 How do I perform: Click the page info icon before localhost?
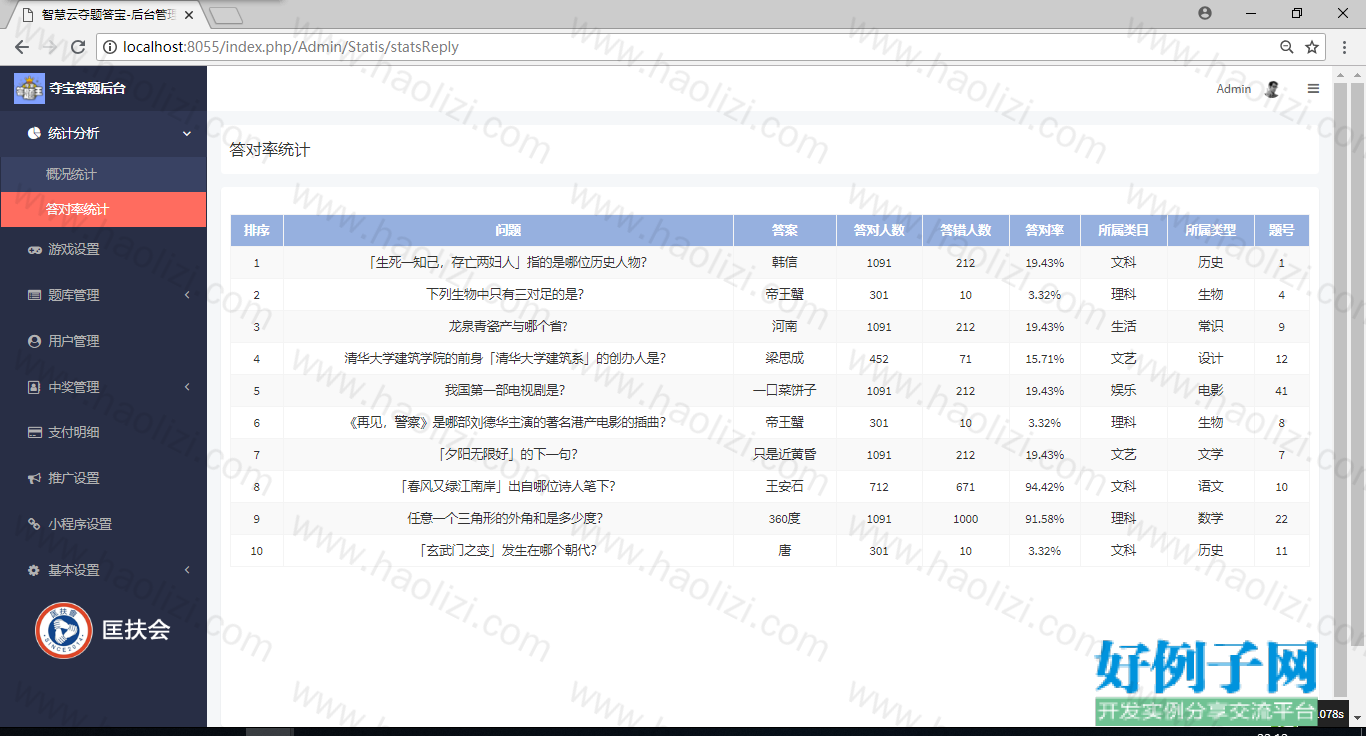point(110,47)
